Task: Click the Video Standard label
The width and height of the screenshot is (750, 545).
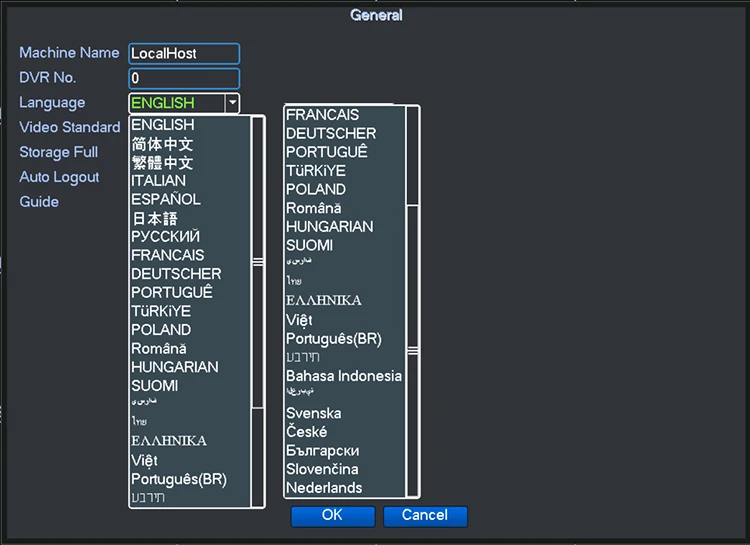Action: (70, 127)
